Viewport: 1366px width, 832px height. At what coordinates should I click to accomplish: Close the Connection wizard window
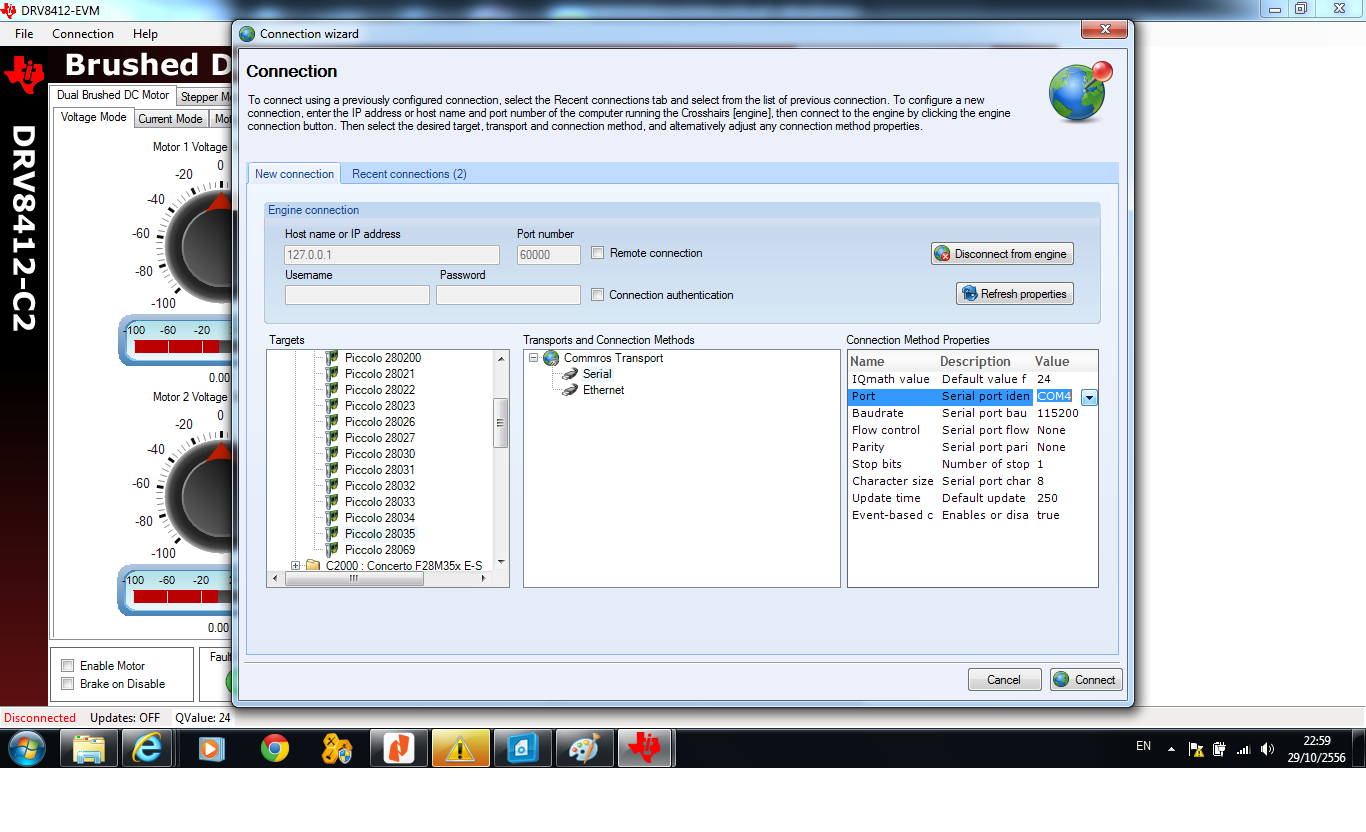point(1105,31)
